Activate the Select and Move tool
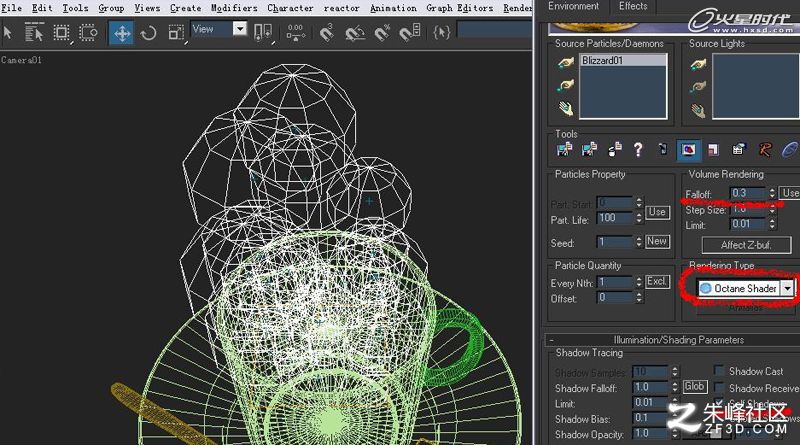Image resolution: width=800 pixels, height=445 pixels. click(121, 34)
